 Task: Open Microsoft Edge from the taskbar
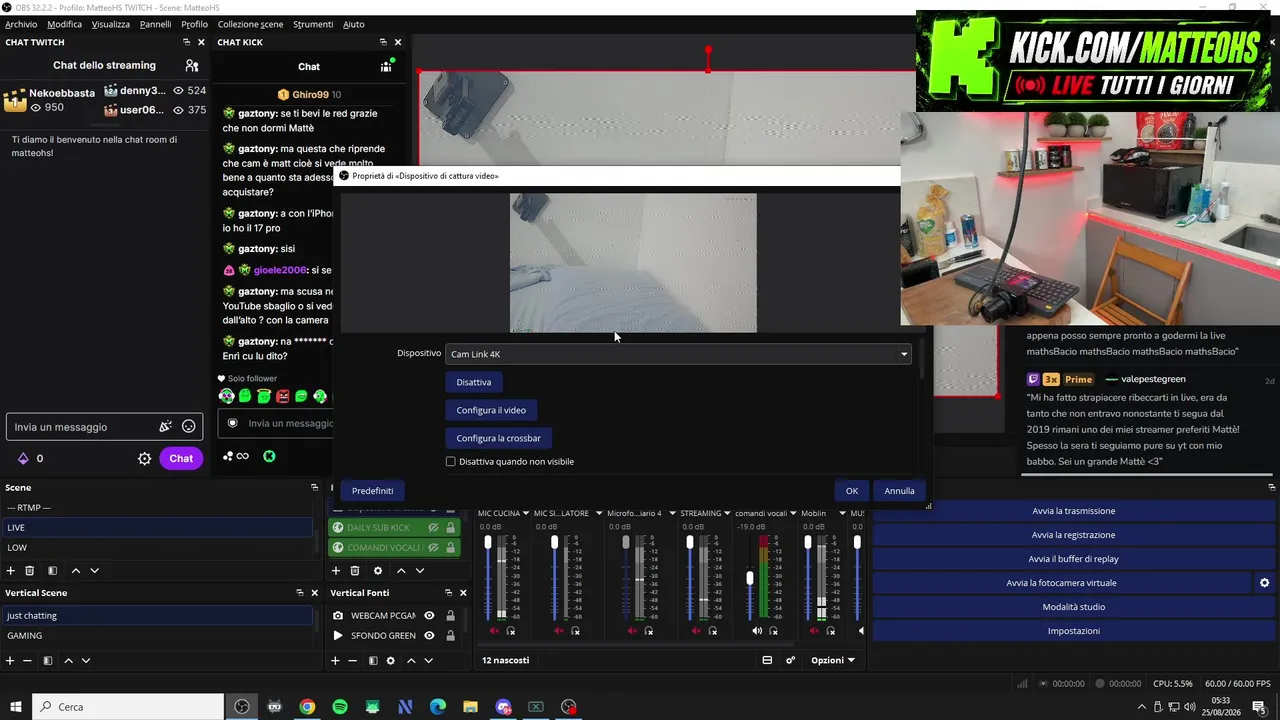[438, 707]
